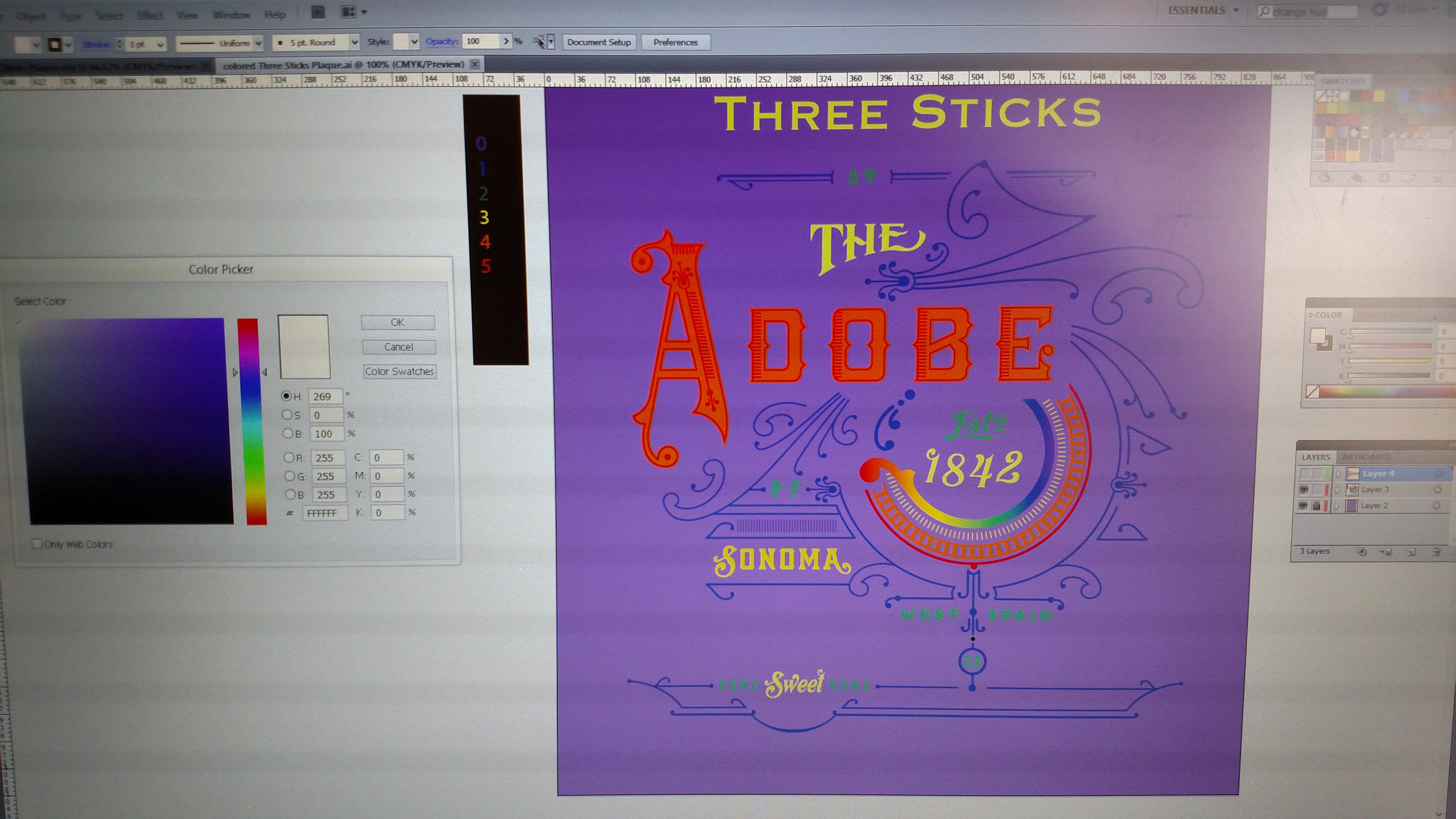Click Make/Release Clipping Mask icon
The image size is (1456, 819).
pyautogui.click(x=1362, y=552)
